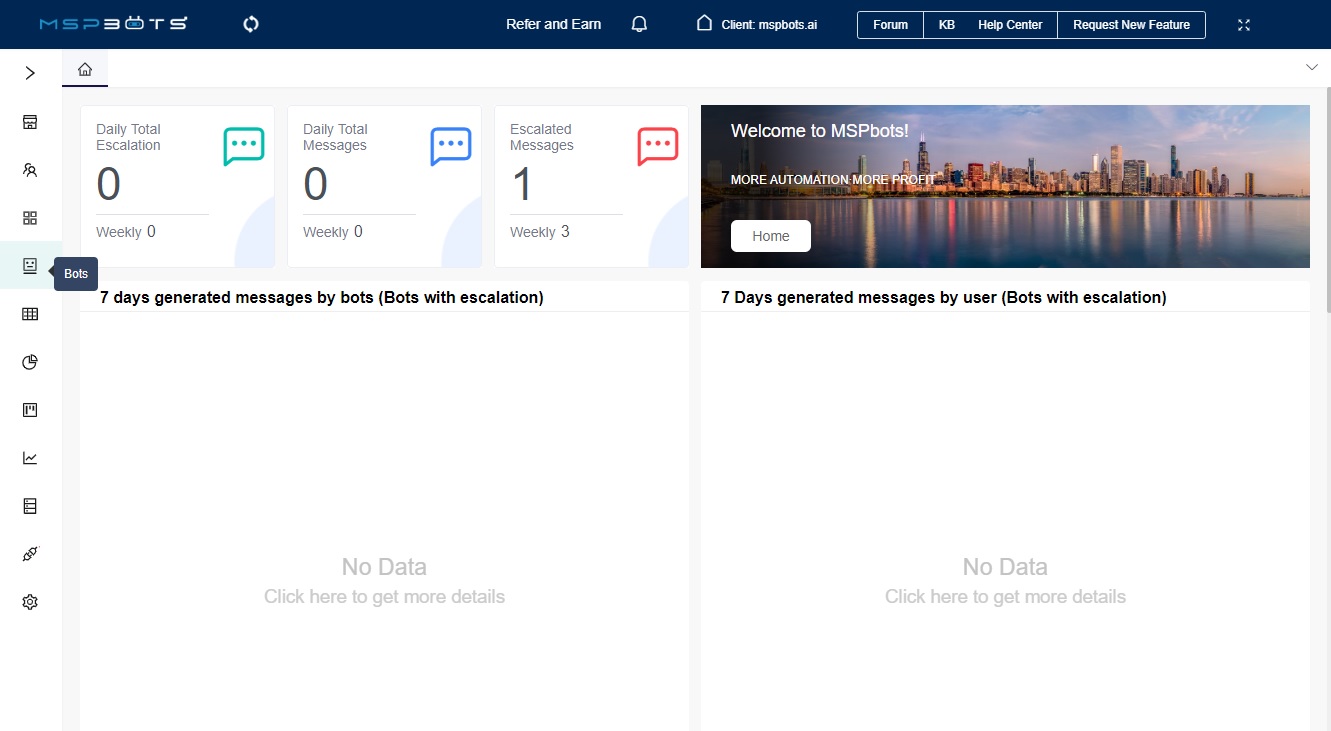Open Settings via the gear icon
The image size is (1331, 731).
tap(29, 601)
